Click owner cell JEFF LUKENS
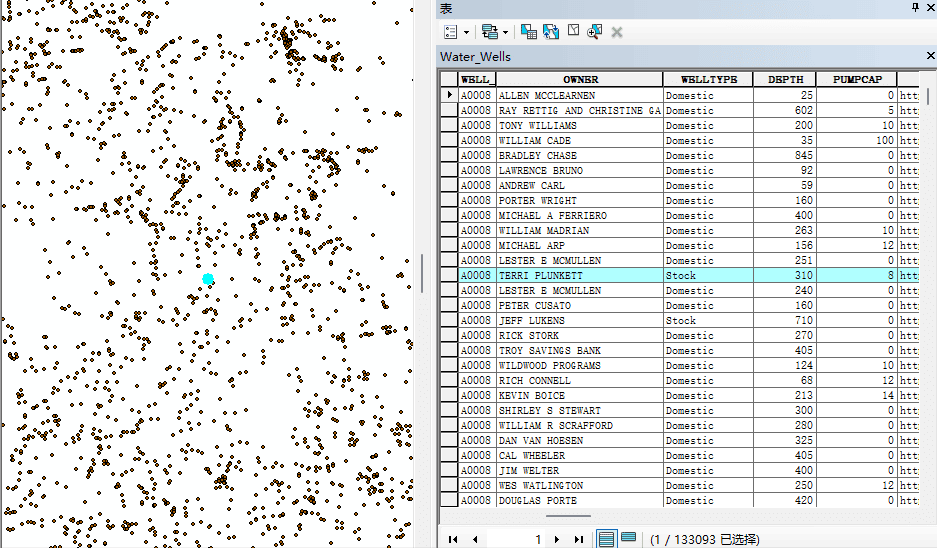 (x=580, y=320)
